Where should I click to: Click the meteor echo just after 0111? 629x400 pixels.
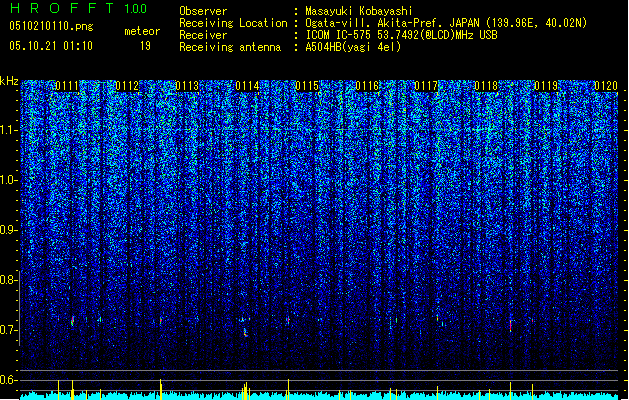[73, 321]
